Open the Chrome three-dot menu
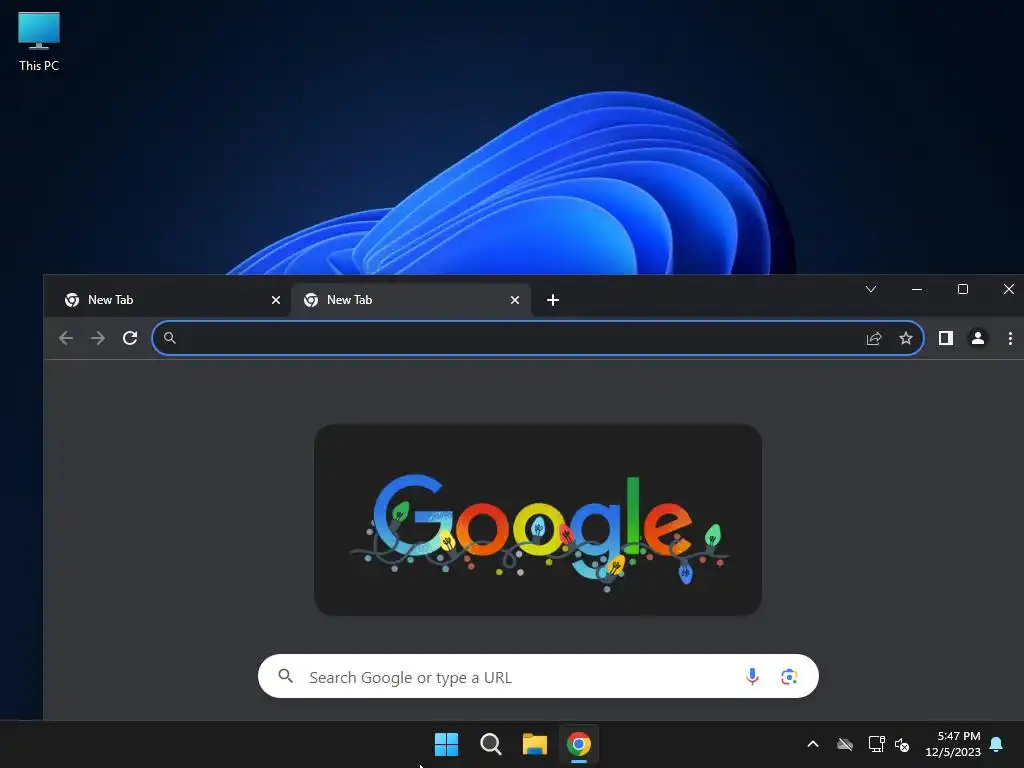 click(1010, 338)
